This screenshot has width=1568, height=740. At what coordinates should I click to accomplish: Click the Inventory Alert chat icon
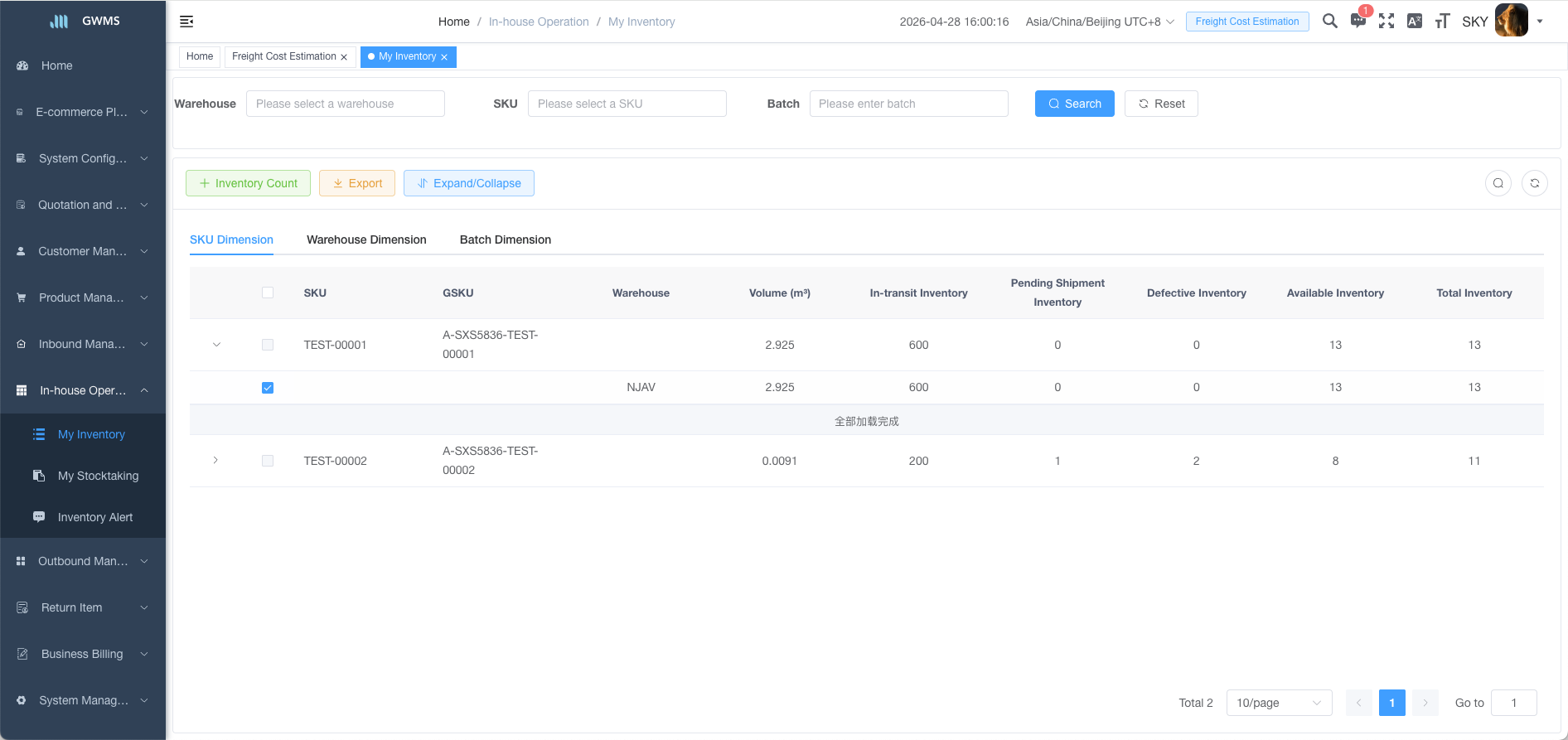pyautogui.click(x=39, y=517)
